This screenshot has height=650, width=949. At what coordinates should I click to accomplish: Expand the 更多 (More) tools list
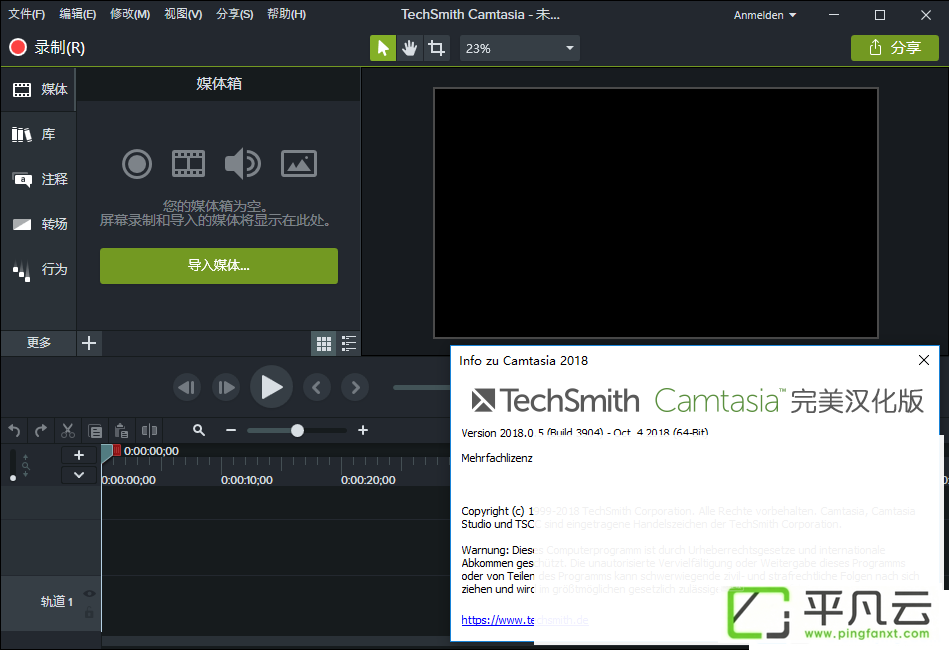38,343
